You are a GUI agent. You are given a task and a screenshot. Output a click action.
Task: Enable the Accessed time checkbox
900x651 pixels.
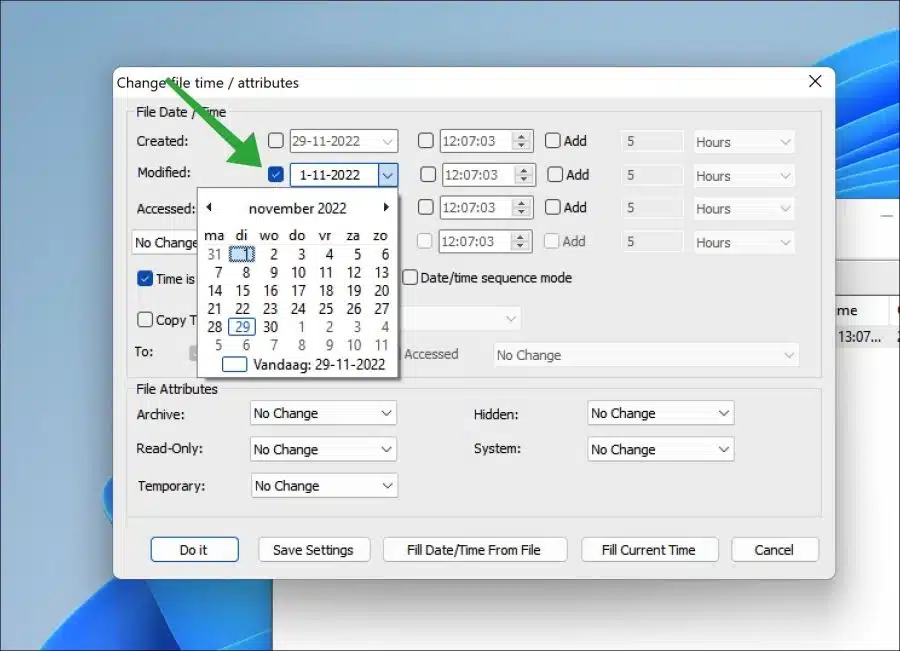(425, 207)
